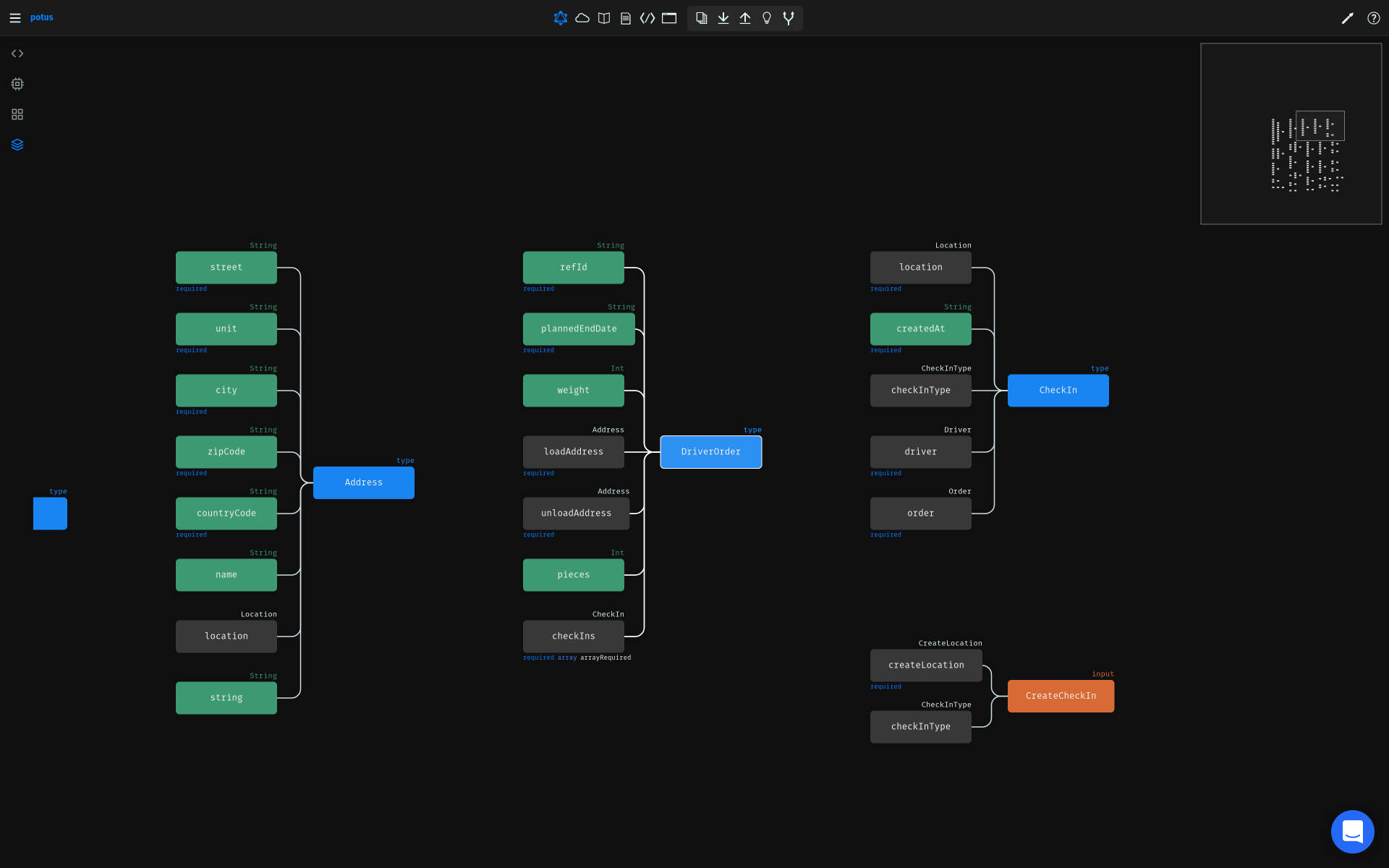Screen dimensions: 1389x868
Task: Open the code brackets icon in top toolbar
Action: pos(647,18)
